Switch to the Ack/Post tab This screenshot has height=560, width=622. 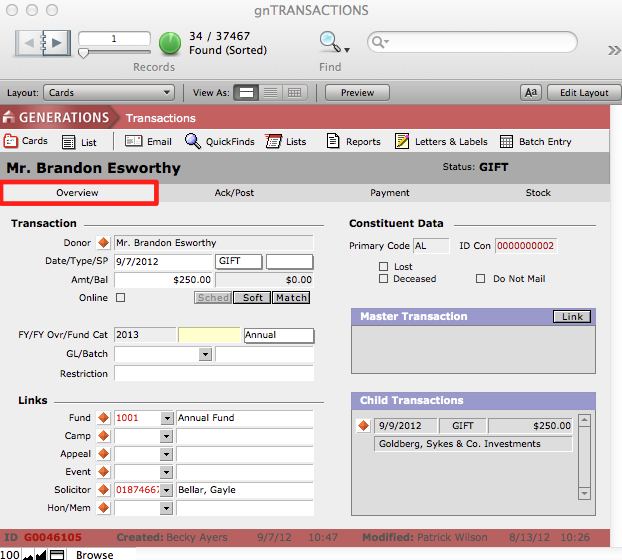(x=234, y=193)
